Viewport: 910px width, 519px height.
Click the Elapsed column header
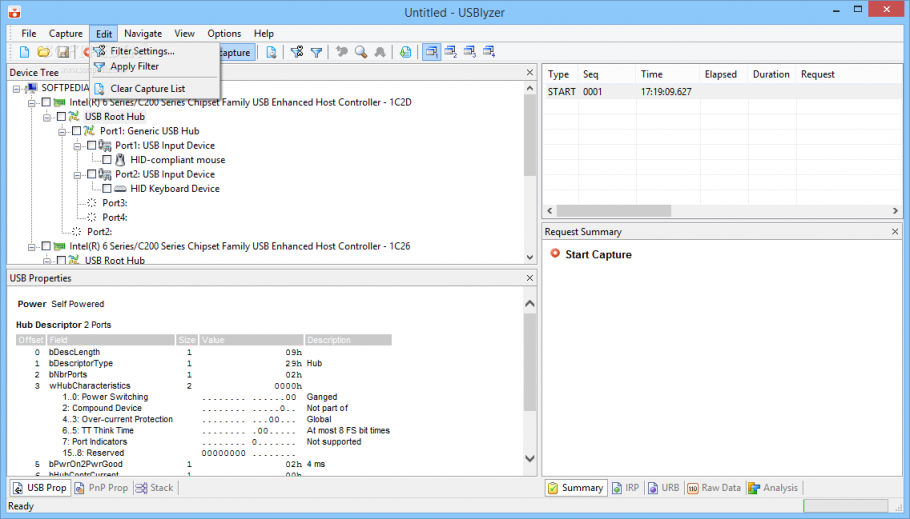click(x=720, y=74)
